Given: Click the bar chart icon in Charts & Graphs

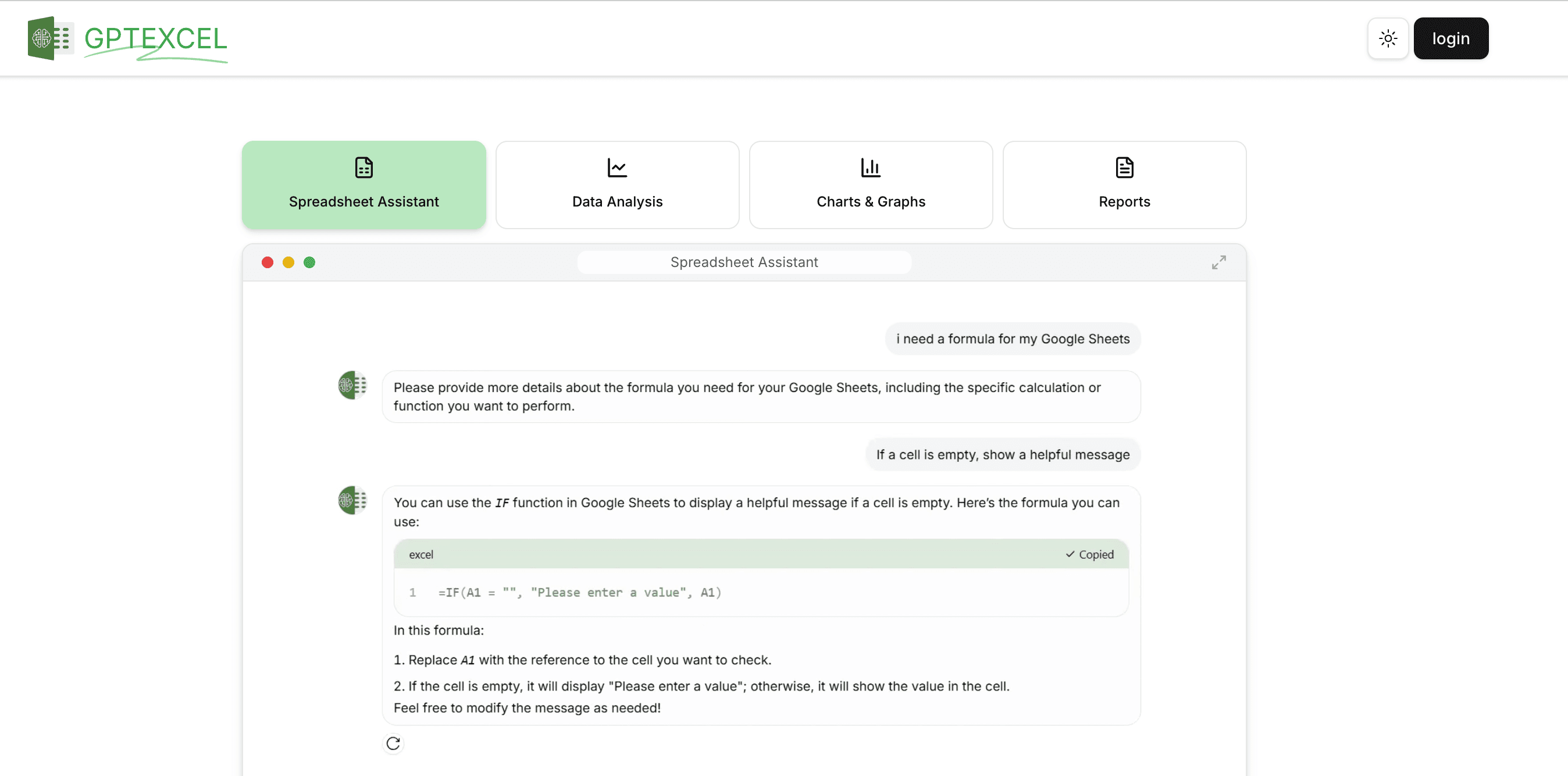Looking at the screenshot, I should pos(871,168).
